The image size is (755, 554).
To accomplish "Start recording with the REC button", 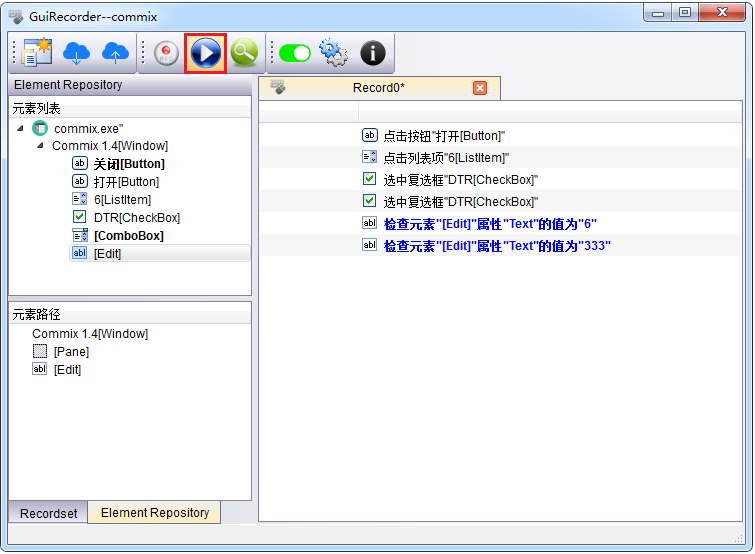I will tap(166, 53).
